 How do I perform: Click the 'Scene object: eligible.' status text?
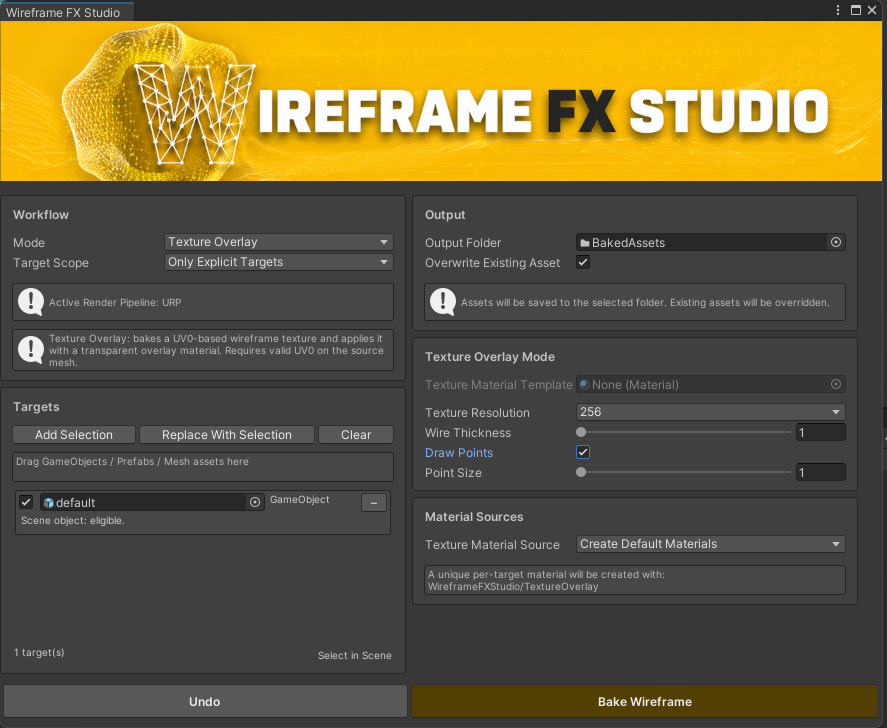(x=73, y=520)
